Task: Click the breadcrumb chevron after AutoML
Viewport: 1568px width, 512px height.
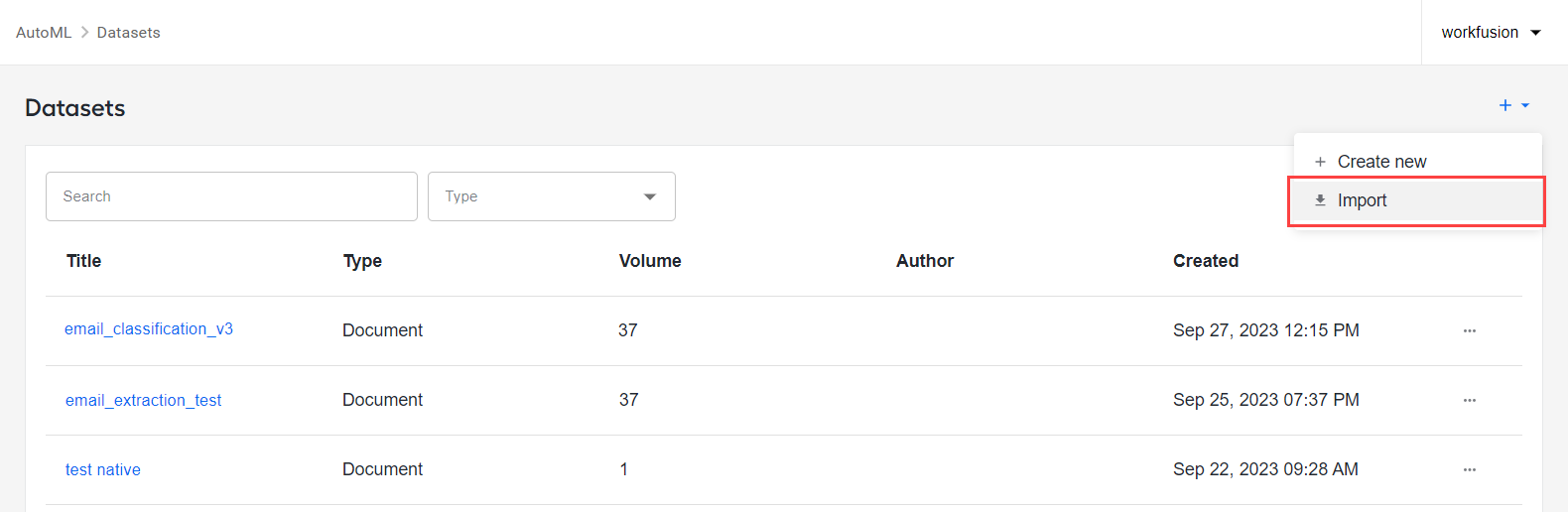Action: pos(84,33)
